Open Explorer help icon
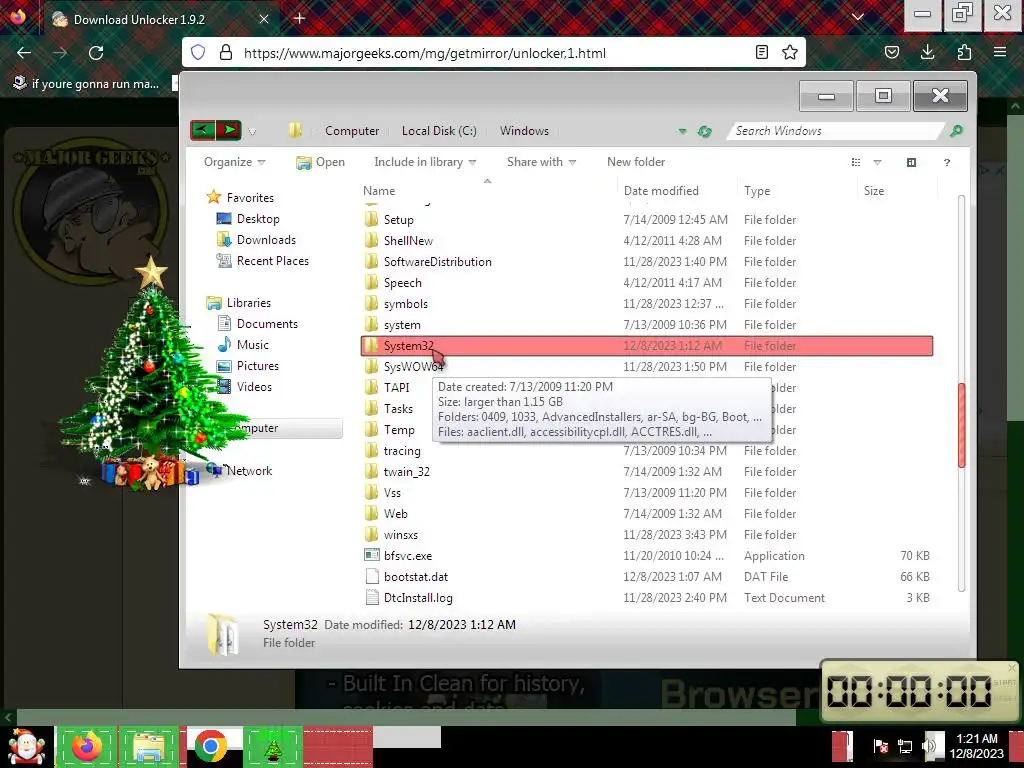1024x768 pixels. pos(947,162)
